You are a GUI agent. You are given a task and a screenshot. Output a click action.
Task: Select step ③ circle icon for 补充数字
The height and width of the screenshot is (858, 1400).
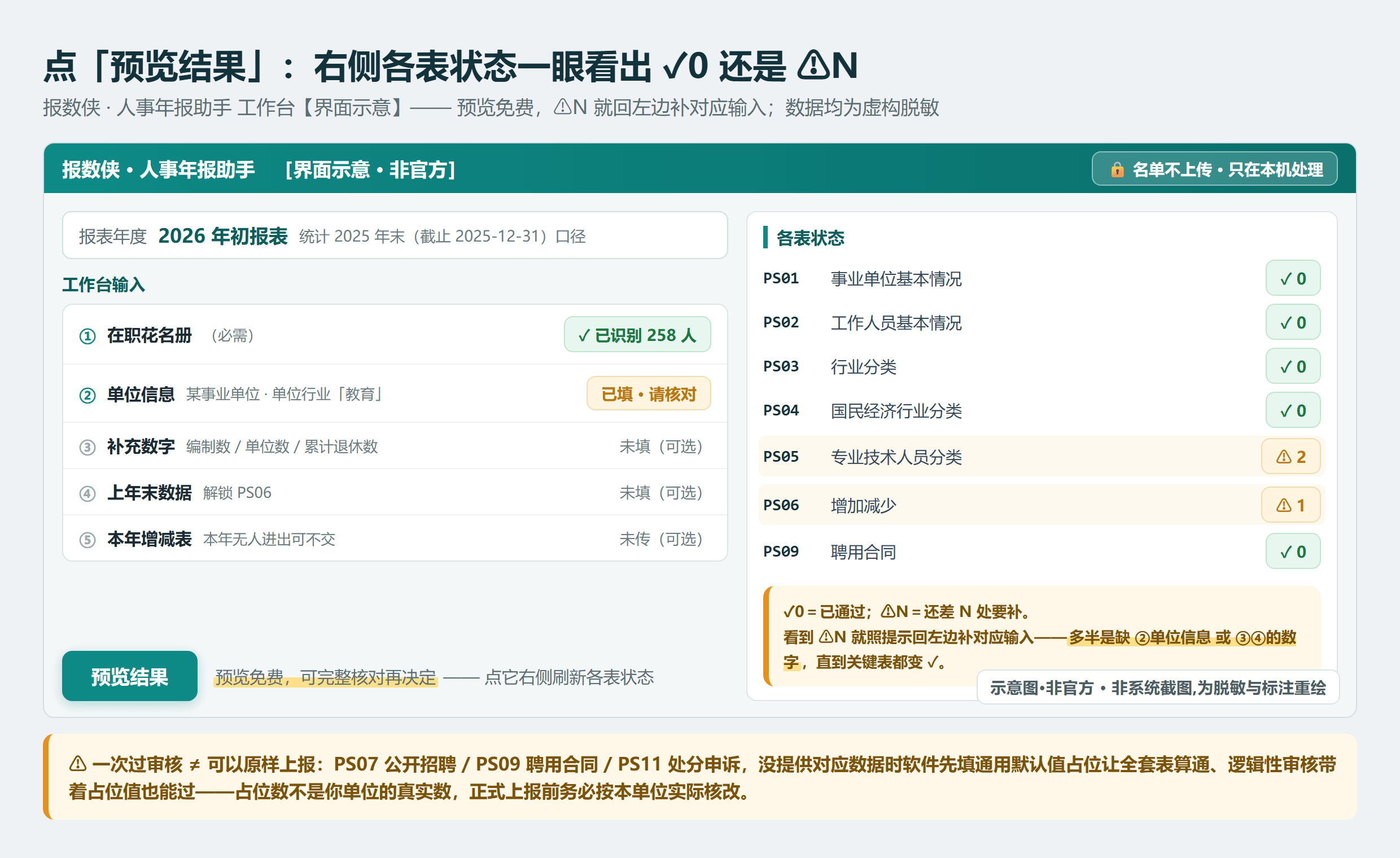[x=87, y=447]
